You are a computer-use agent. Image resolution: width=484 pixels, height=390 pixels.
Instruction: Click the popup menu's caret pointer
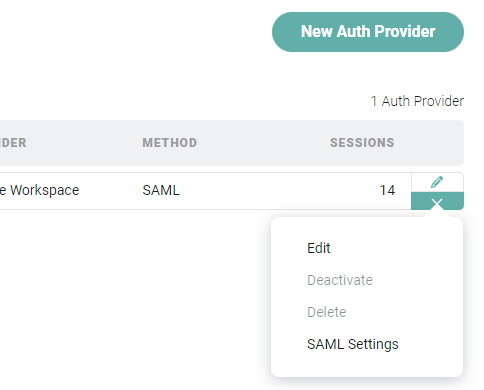click(x=437, y=213)
